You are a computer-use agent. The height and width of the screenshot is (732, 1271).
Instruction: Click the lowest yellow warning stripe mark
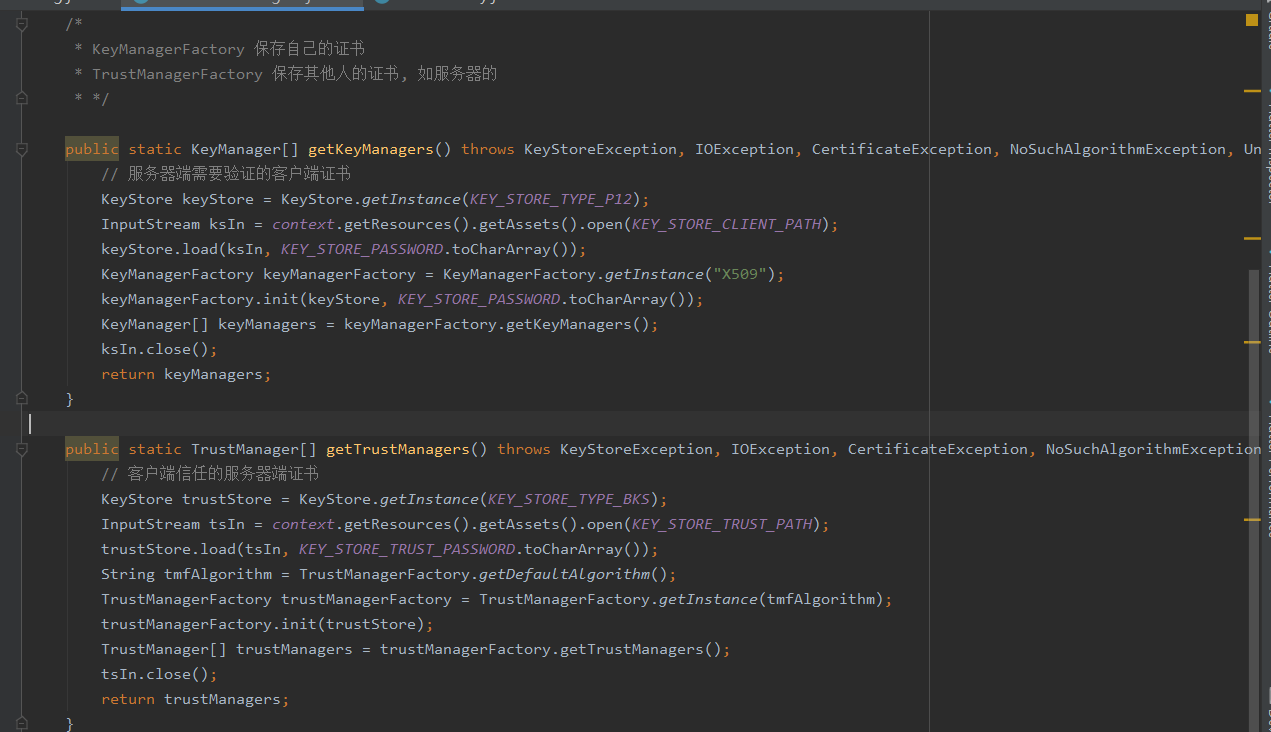tap(1252, 520)
